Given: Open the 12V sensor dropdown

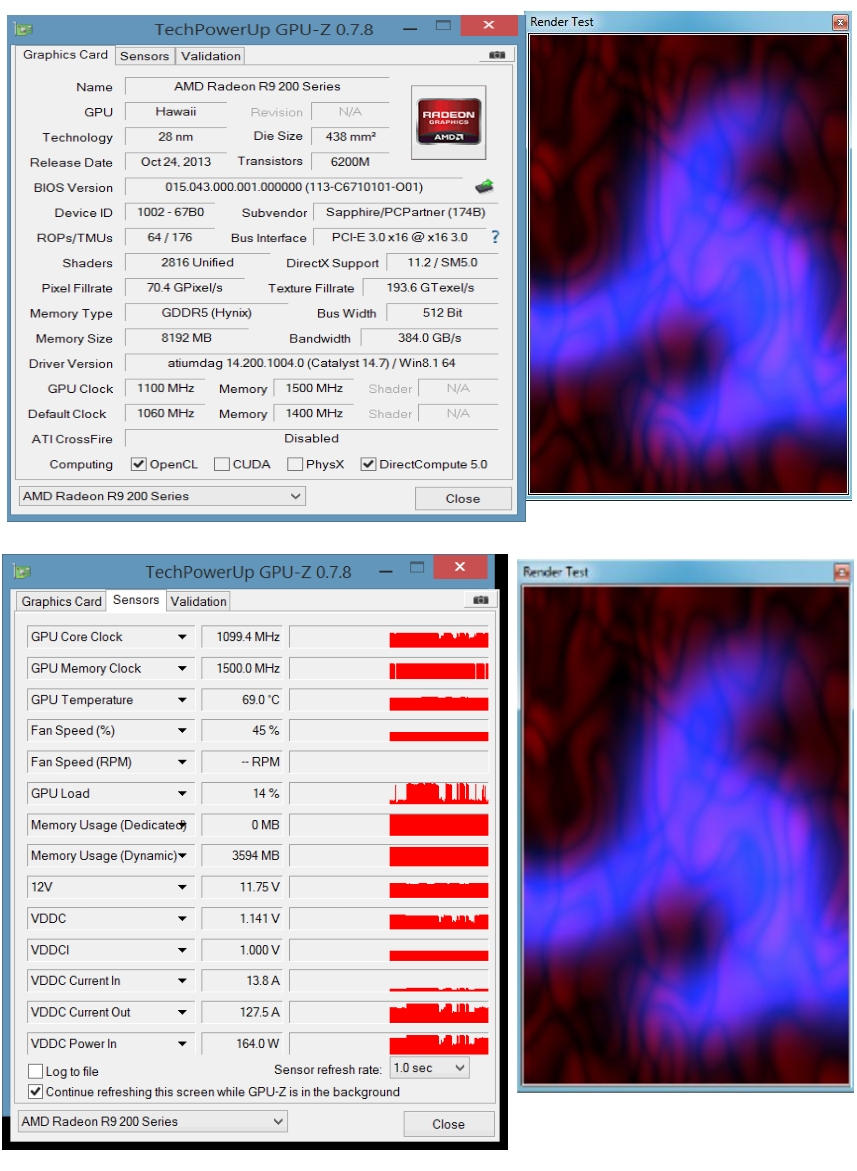Looking at the screenshot, I should [182, 887].
